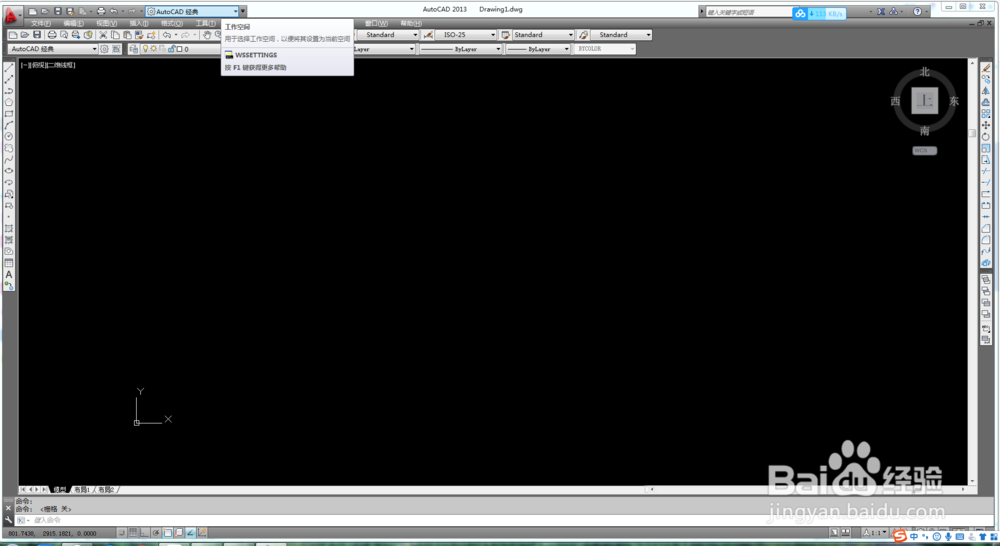Open the 视图(V) menu

107,24
